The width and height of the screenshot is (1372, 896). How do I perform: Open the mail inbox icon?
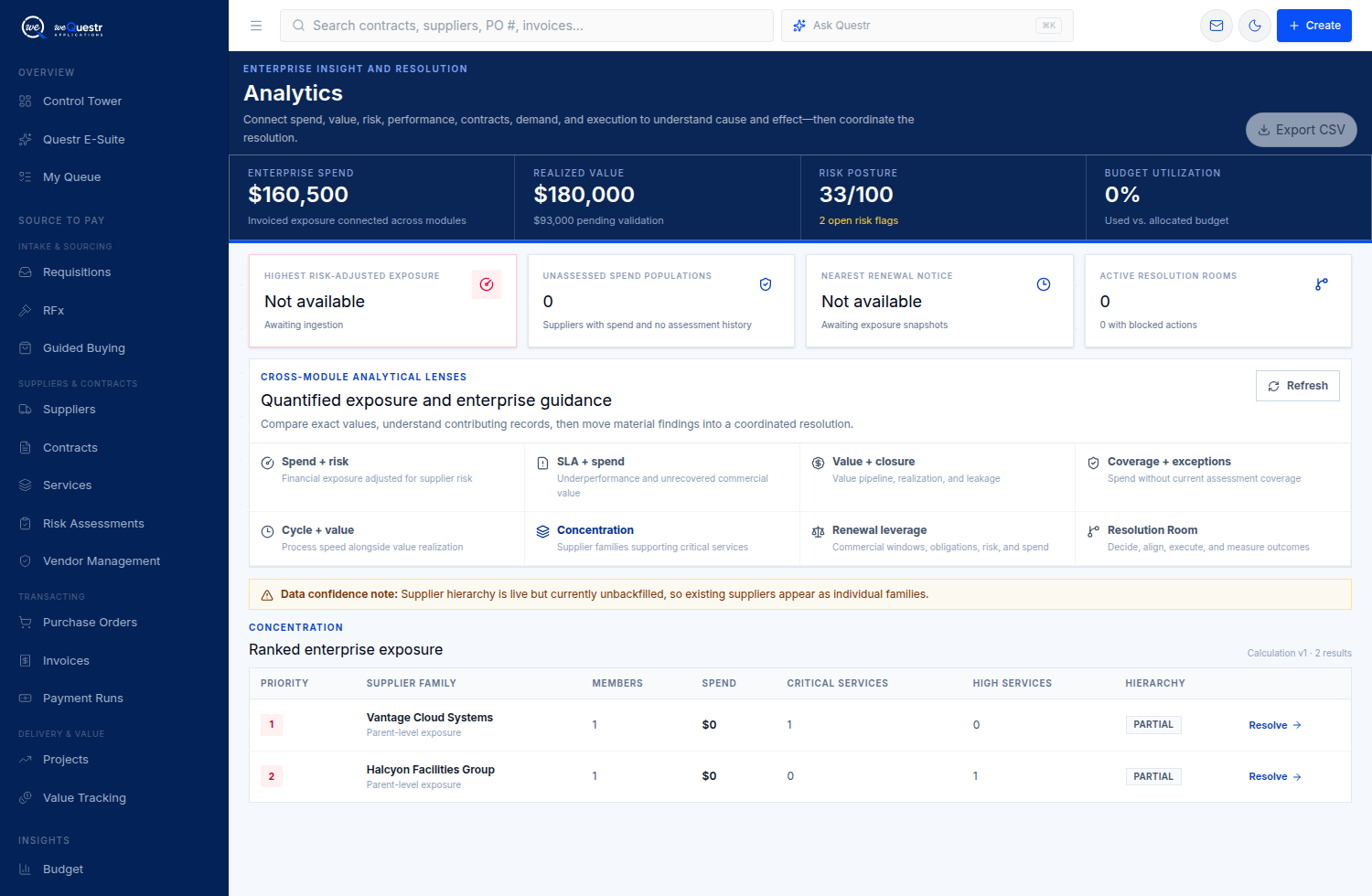tap(1217, 26)
